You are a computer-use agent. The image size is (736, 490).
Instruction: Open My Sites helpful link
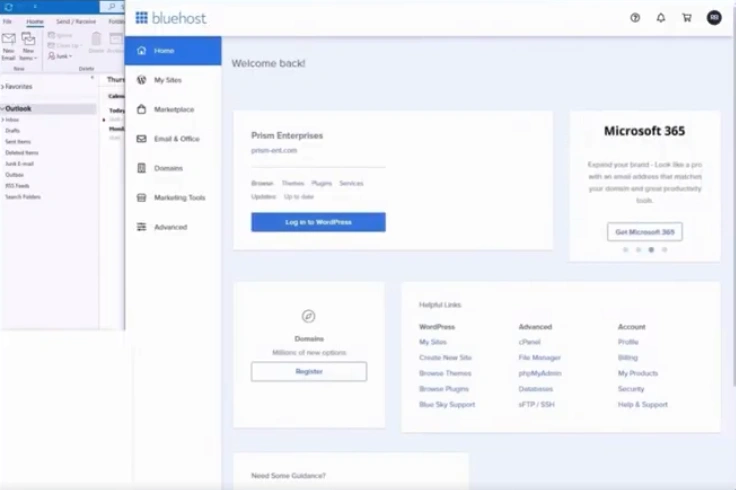(433, 342)
